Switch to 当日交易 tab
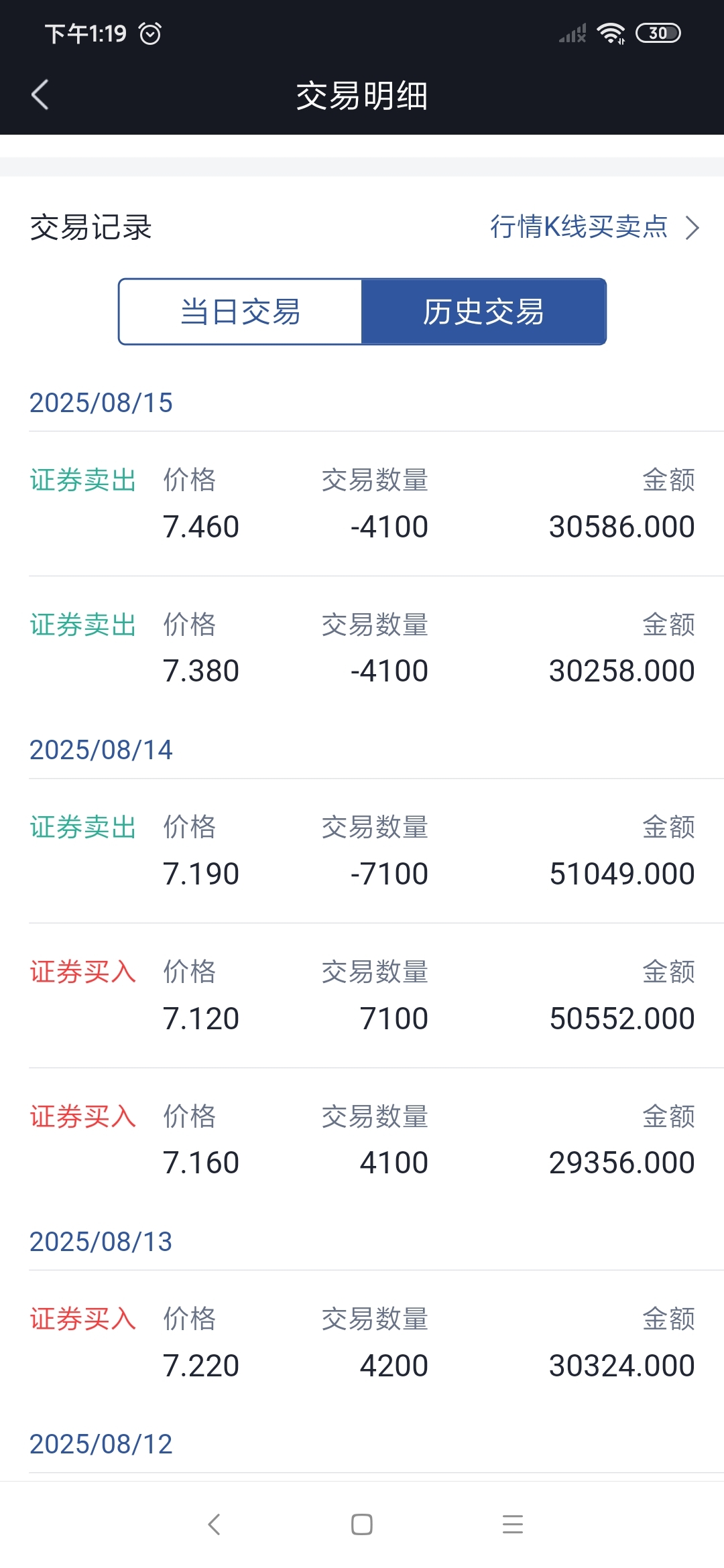This screenshot has height=1568, width=724. point(241,312)
